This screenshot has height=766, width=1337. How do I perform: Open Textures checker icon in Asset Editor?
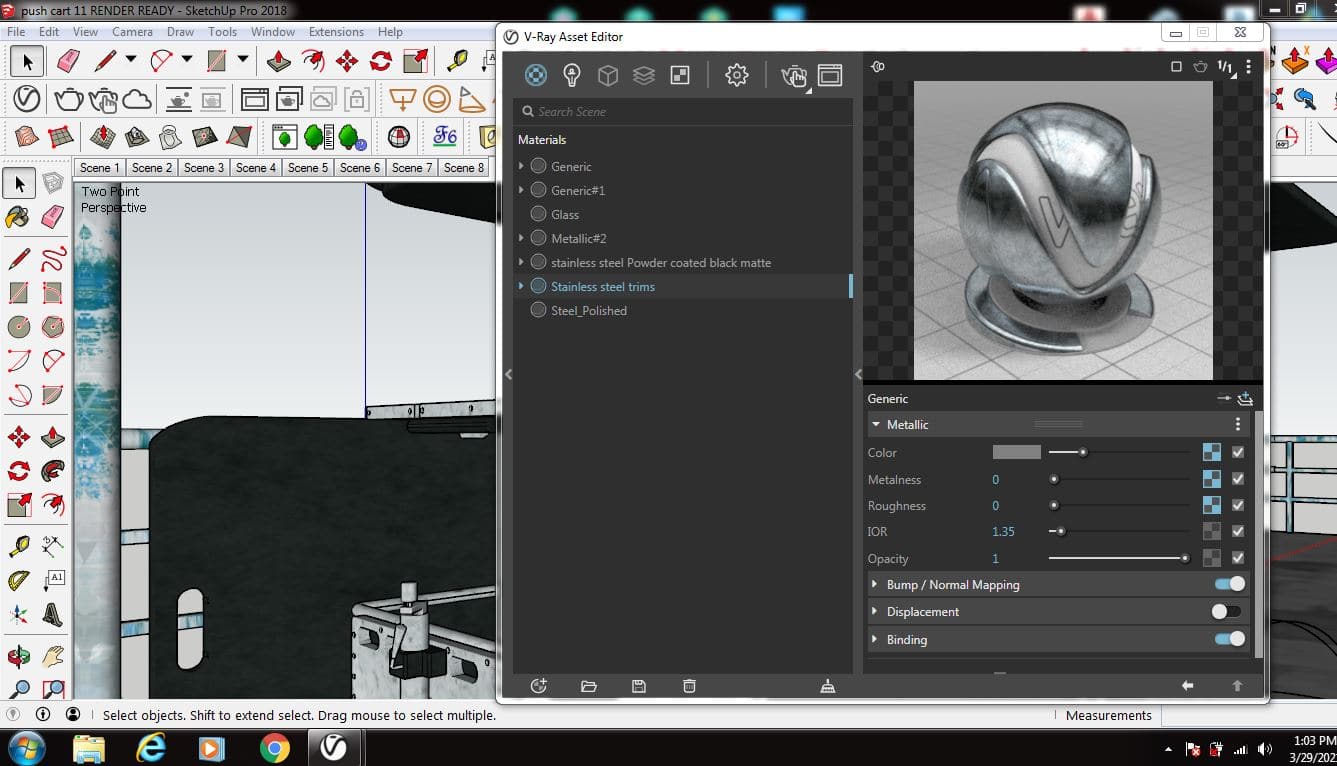pyautogui.click(x=680, y=75)
